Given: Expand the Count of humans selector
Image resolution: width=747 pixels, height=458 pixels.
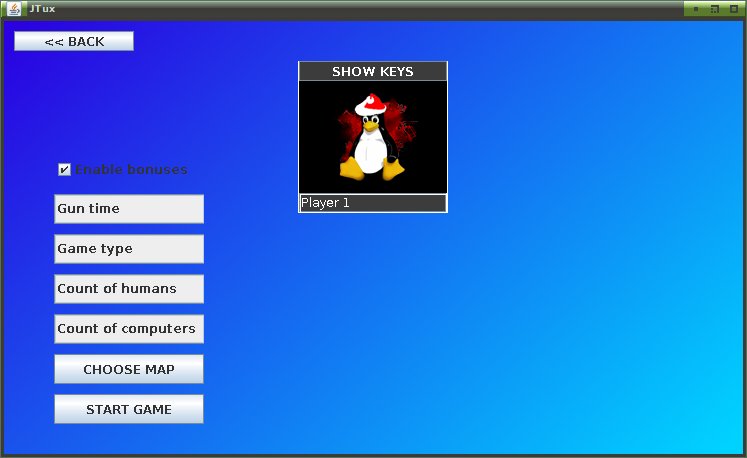Looking at the screenshot, I should pyautogui.click(x=129, y=289).
